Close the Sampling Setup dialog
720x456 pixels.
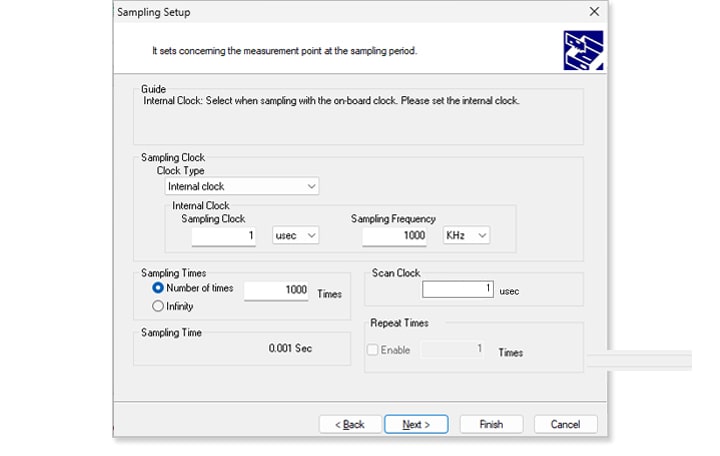(x=594, y=12)
